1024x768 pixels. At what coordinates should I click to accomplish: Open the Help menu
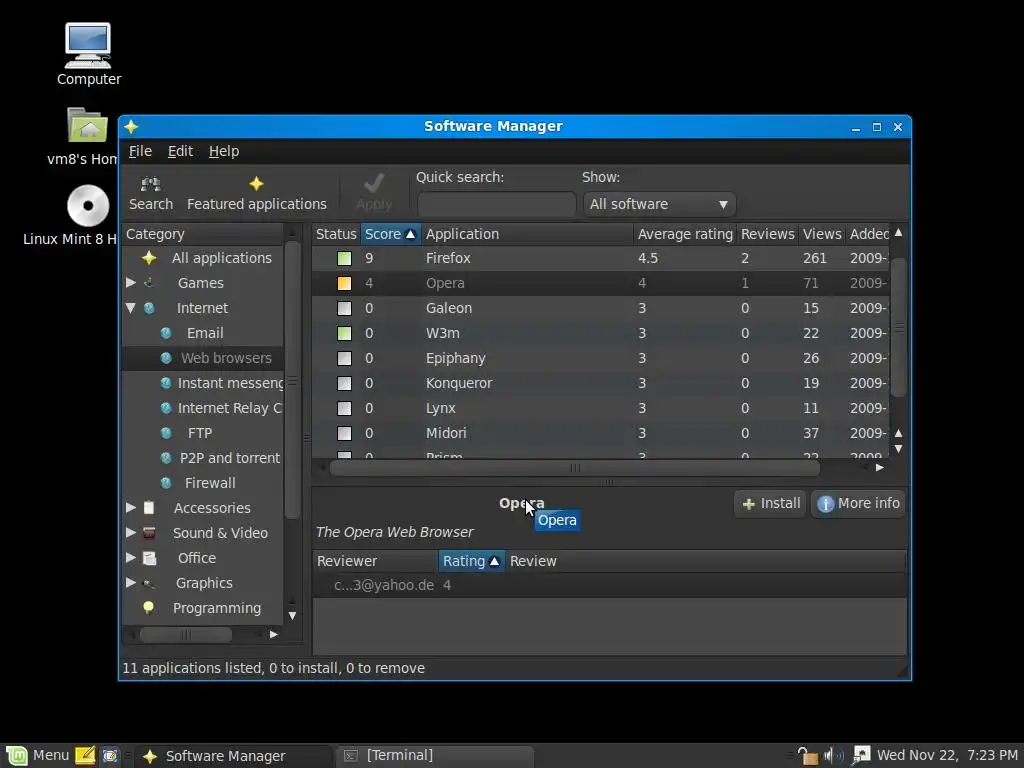coord(224,152)
